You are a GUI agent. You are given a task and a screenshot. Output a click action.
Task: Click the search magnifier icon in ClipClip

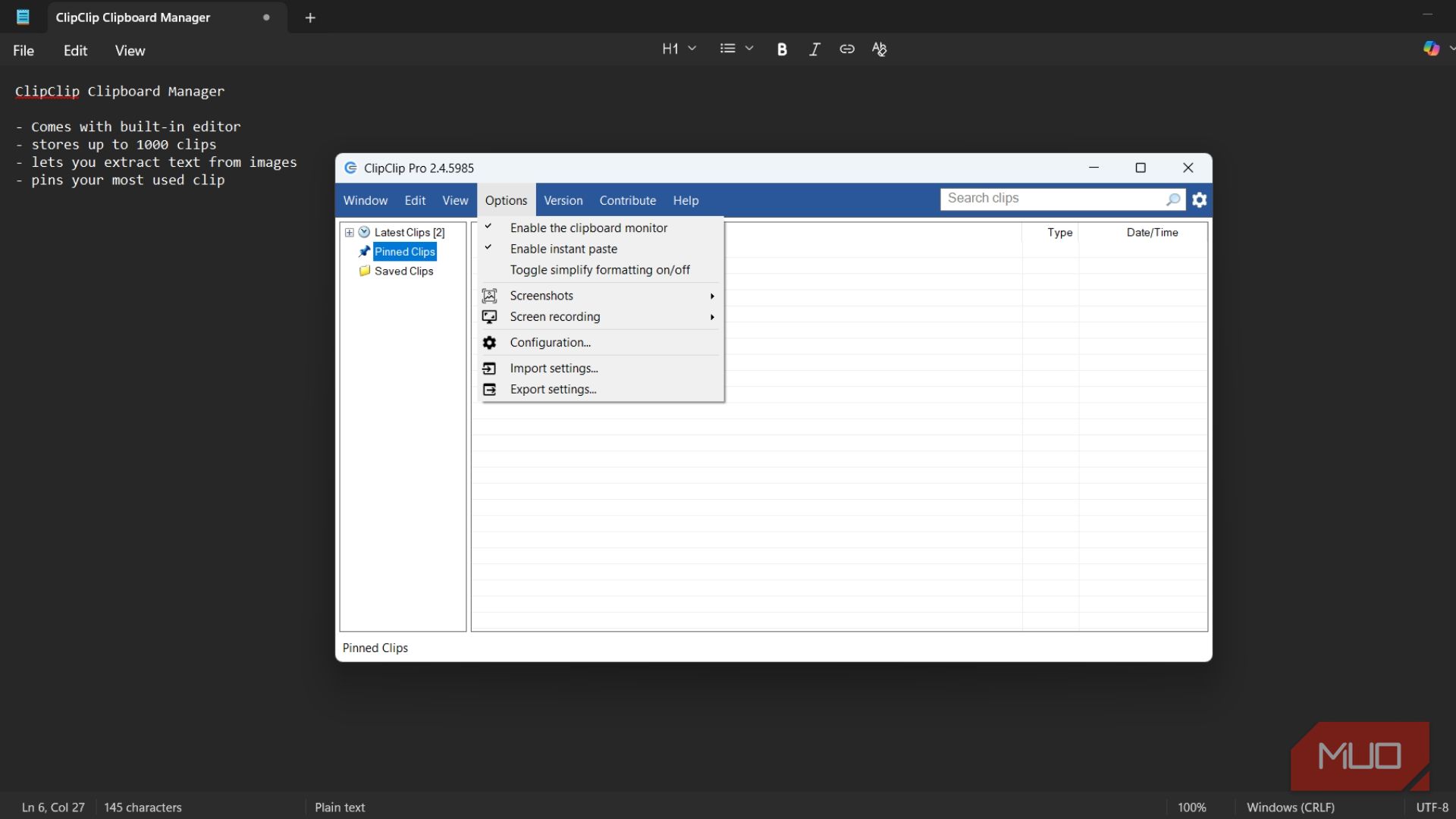(1173, 199)
